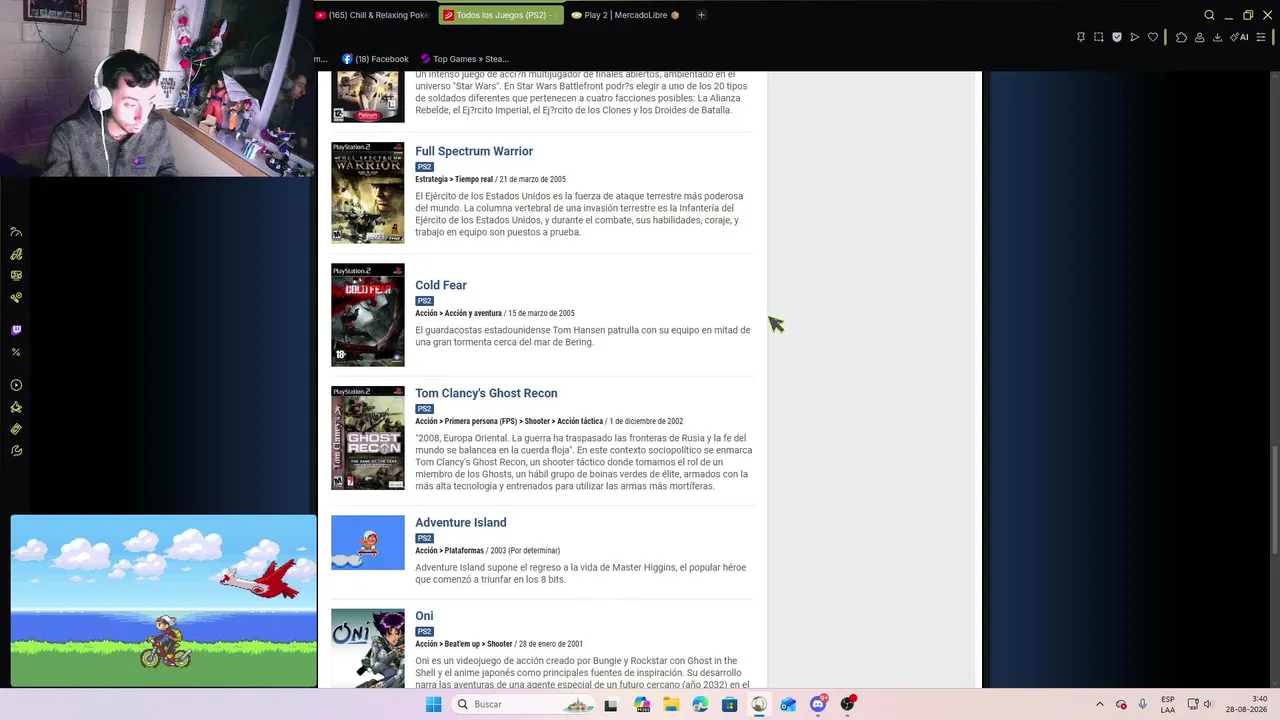Start a snapshot with the selection icon
Screen dimensions: 1280x720
[x=1099, y=37]
